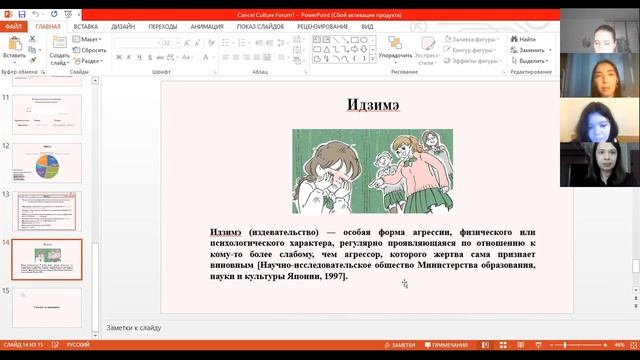Toggle bold formatting (Ж)
The width and height of the screenshot is (640, 360).
coord(119,58)
